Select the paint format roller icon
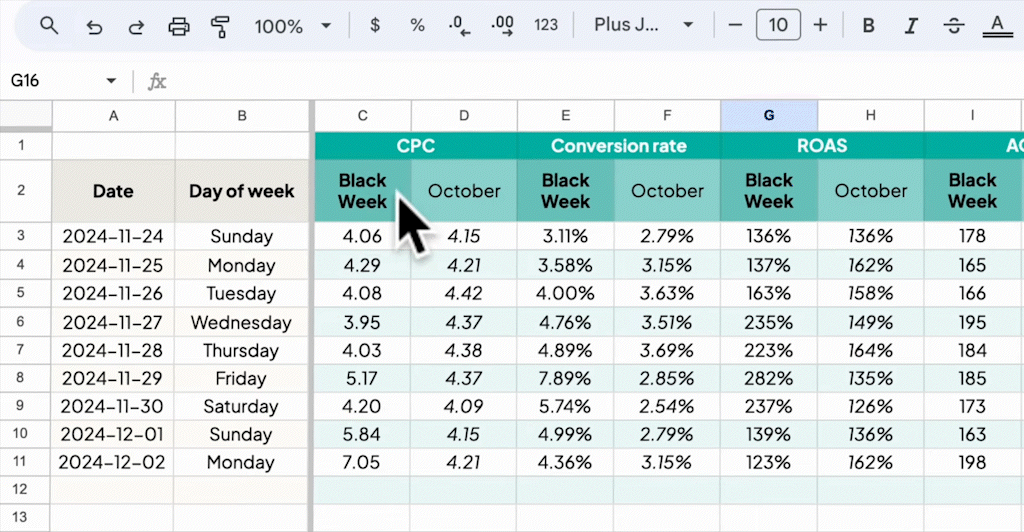 (221, 26)
